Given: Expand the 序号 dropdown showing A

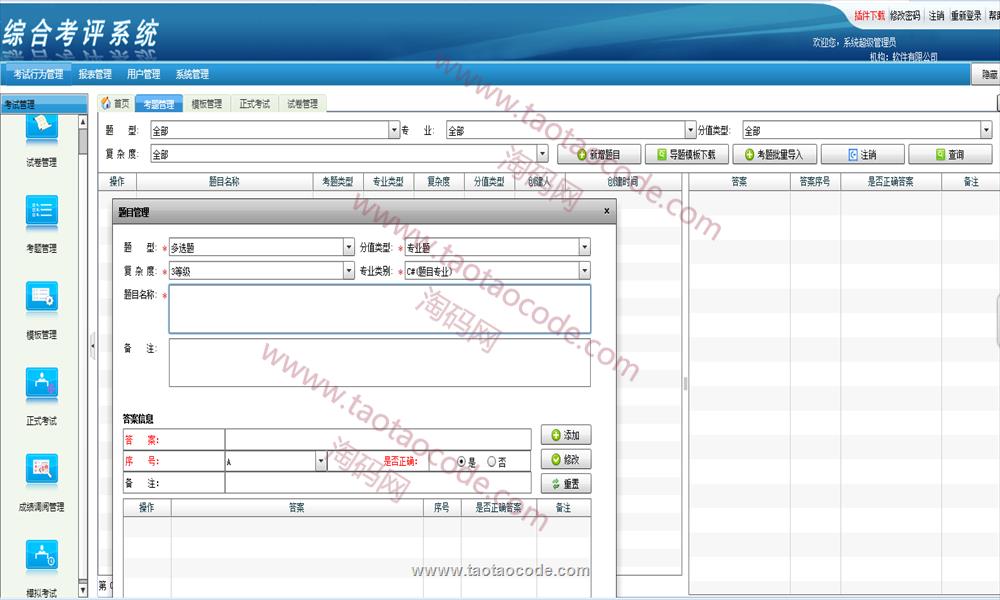Looking at the screenshot, I should click(x=321, y=462).
